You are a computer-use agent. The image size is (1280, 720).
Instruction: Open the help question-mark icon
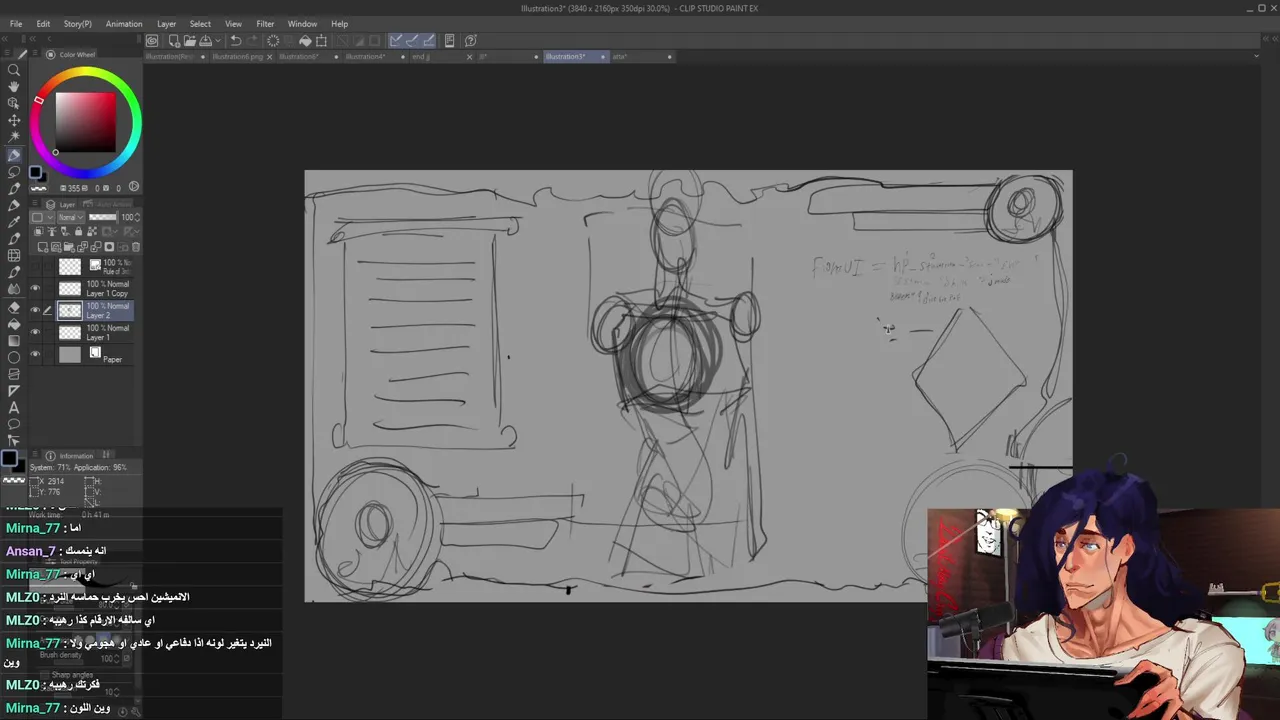470,41
